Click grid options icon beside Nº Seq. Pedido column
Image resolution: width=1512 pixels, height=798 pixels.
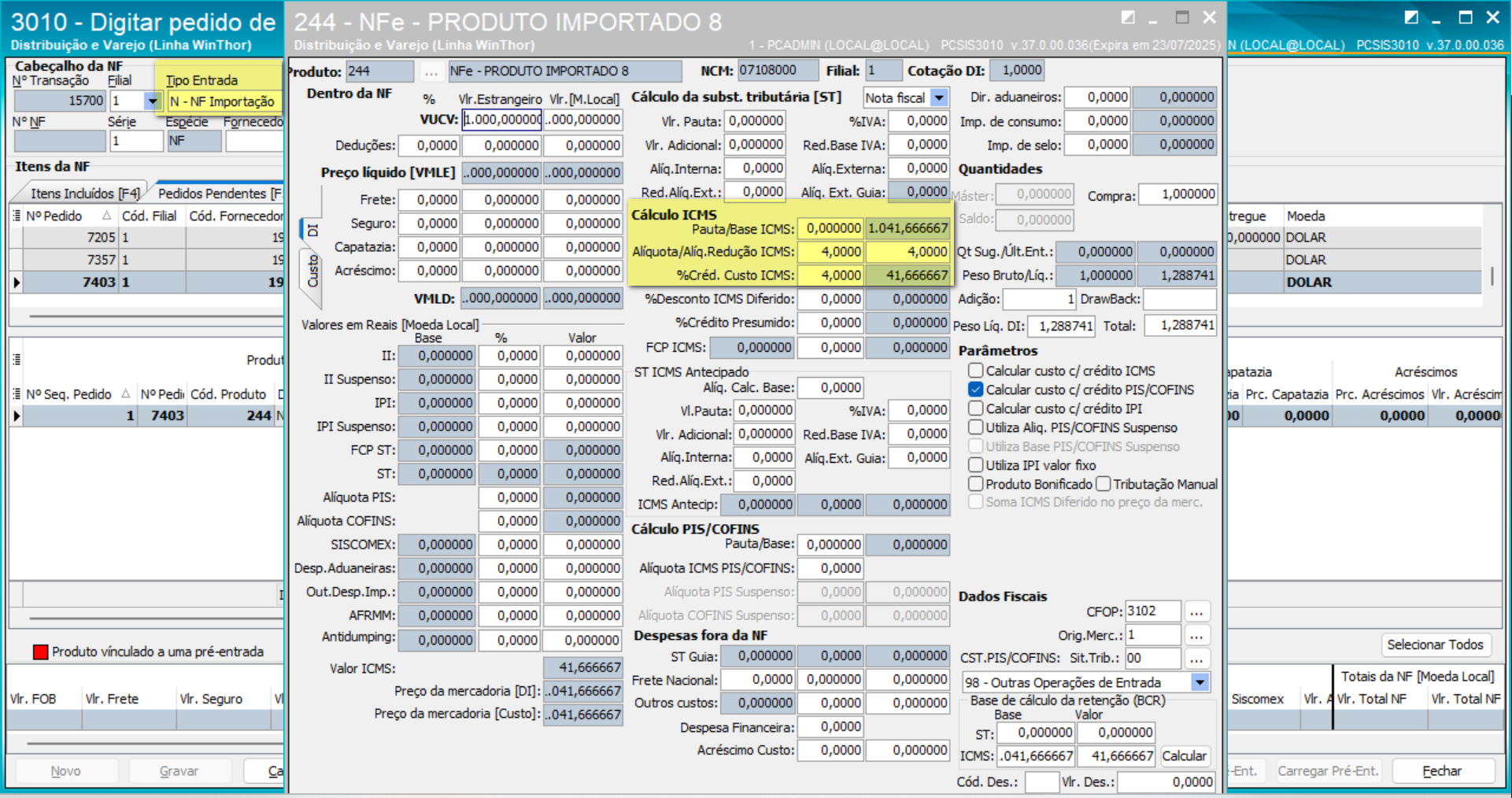point(16,393)
